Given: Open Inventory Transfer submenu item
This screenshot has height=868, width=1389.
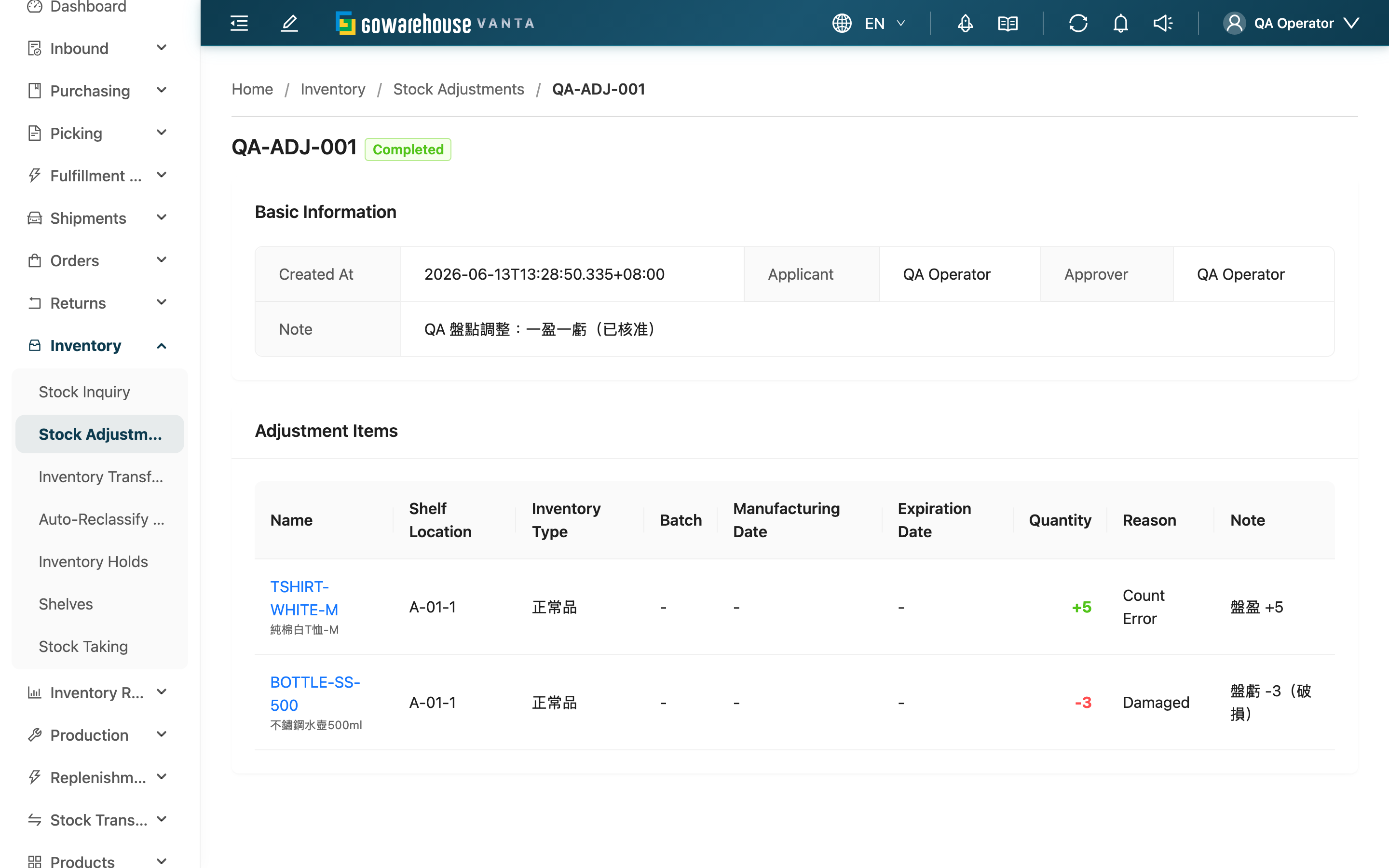Looking at the screenshot, I should 100,476.
